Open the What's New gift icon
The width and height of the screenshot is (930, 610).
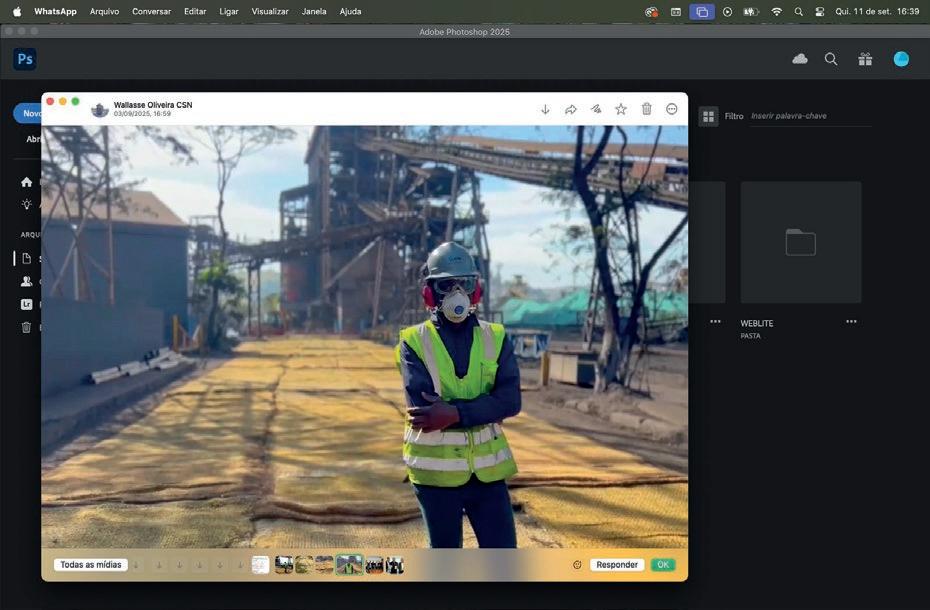click(865, 59)
